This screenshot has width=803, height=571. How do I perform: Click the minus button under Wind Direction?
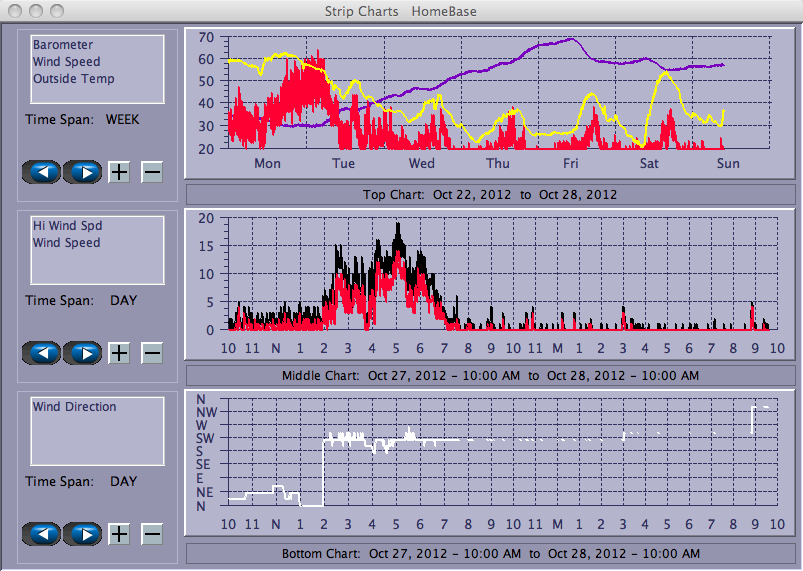152,533
